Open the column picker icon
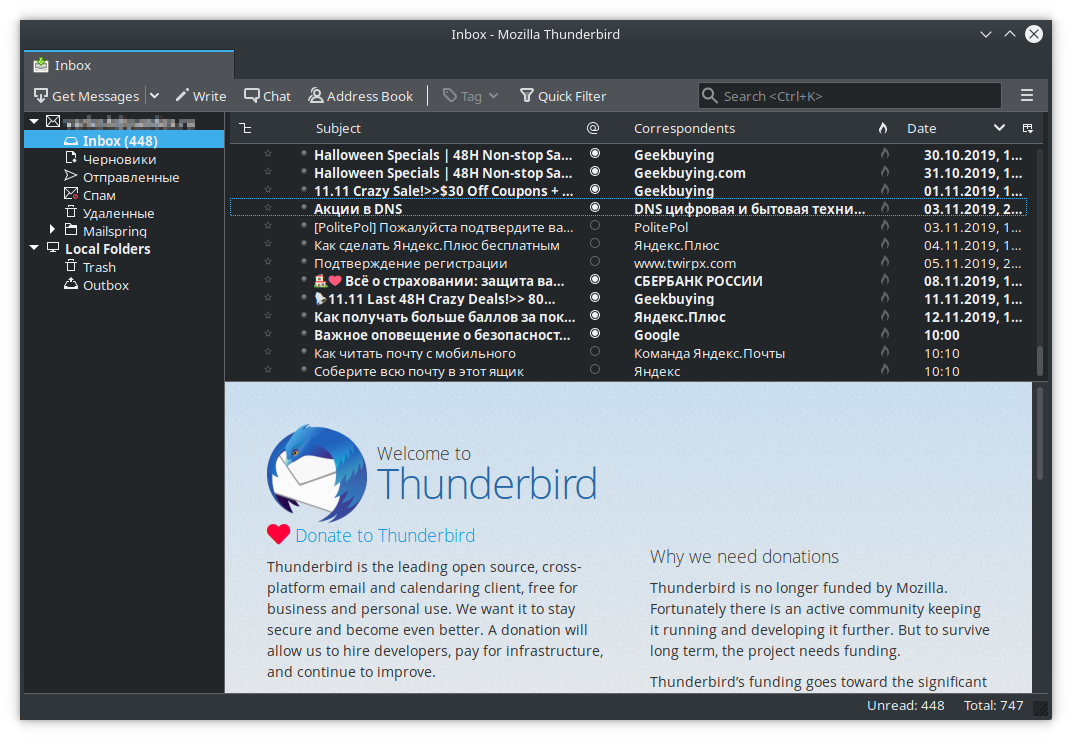The image size is (1072, 740). 1027,129
